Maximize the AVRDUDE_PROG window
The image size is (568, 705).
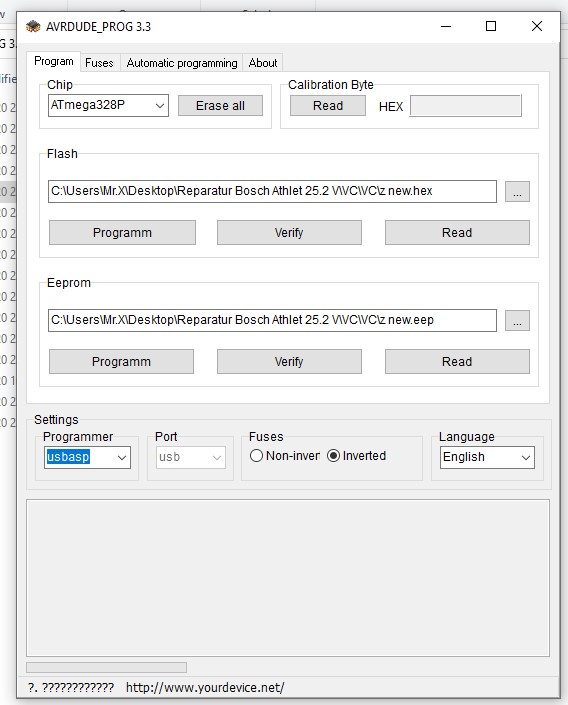pyautogui.click(x=491, y=26)
